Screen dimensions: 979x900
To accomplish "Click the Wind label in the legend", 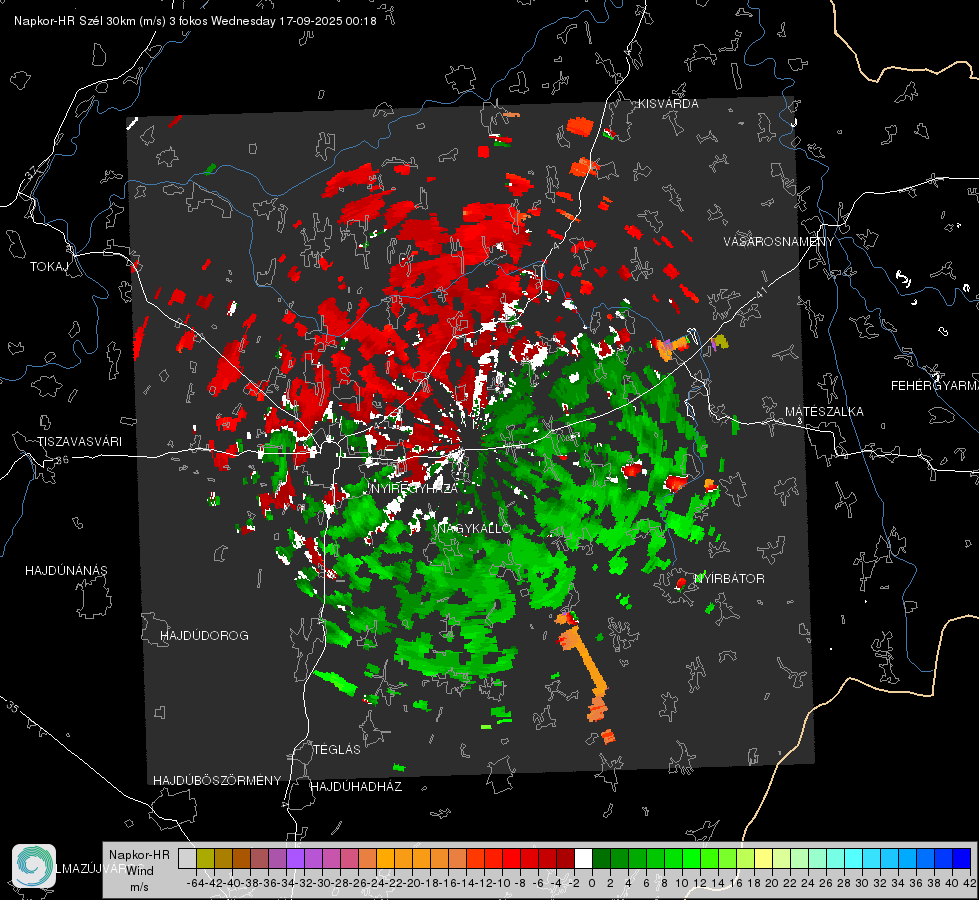I will pos(140,871).
